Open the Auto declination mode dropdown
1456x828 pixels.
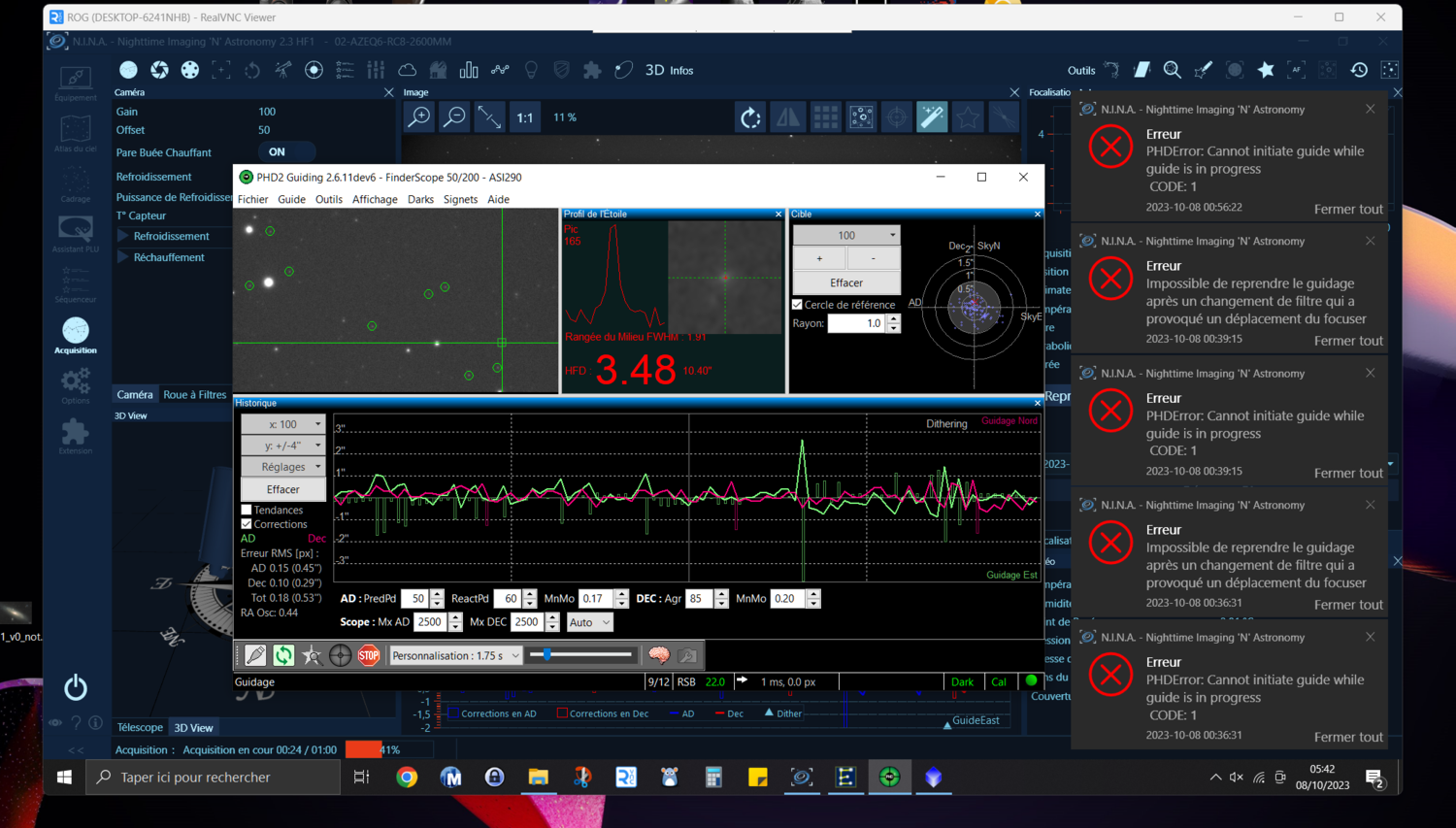589,622
